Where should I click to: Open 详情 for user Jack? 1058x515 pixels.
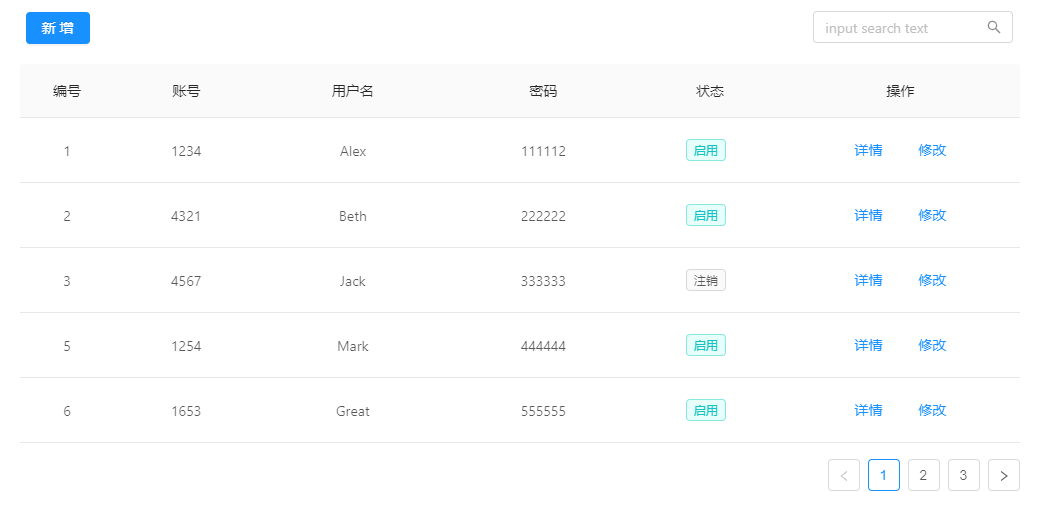click(868, 280)
